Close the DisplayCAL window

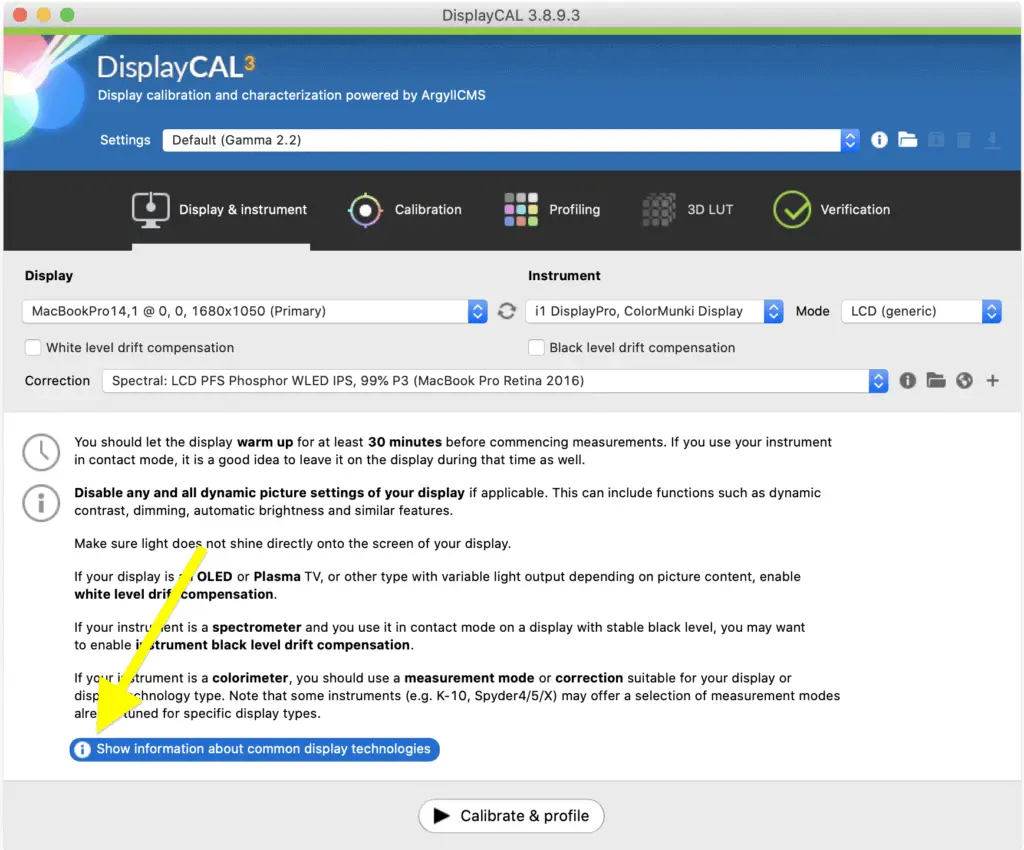pyautogui.click(x=20, y=15)
